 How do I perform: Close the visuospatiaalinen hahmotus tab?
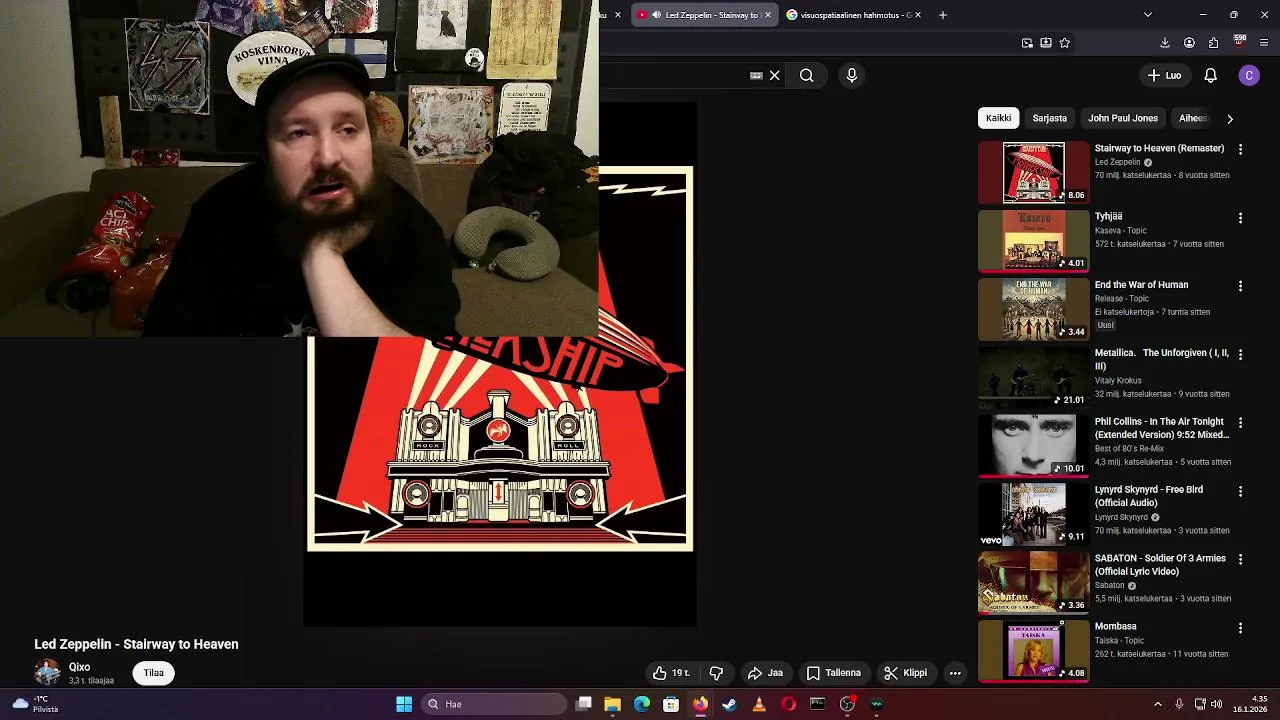coord(917,15)
